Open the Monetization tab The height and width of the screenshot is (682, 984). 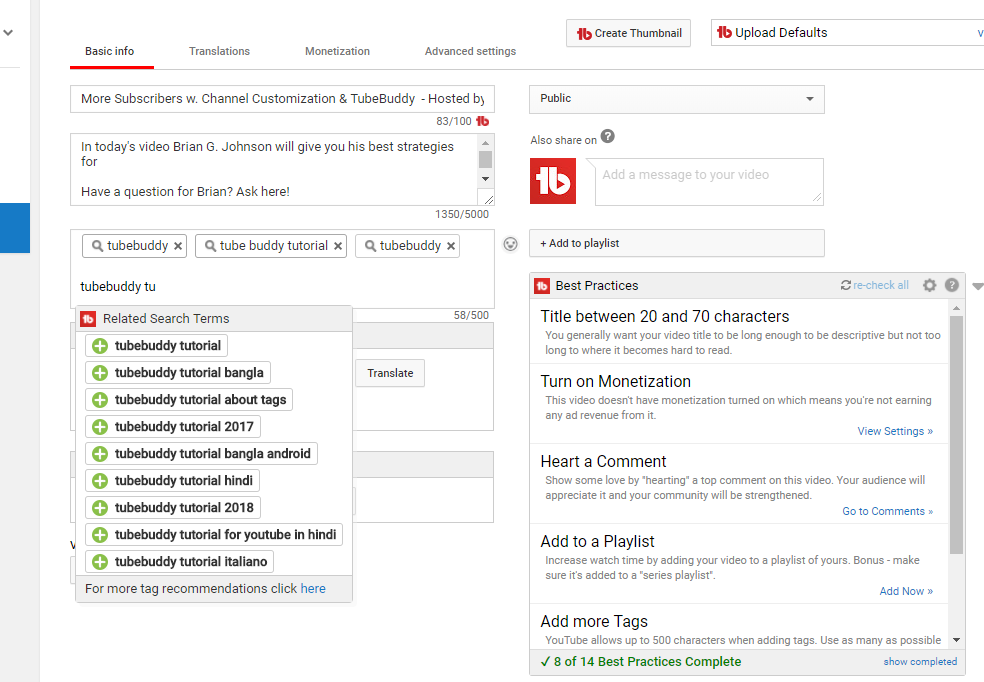(337, 51)
